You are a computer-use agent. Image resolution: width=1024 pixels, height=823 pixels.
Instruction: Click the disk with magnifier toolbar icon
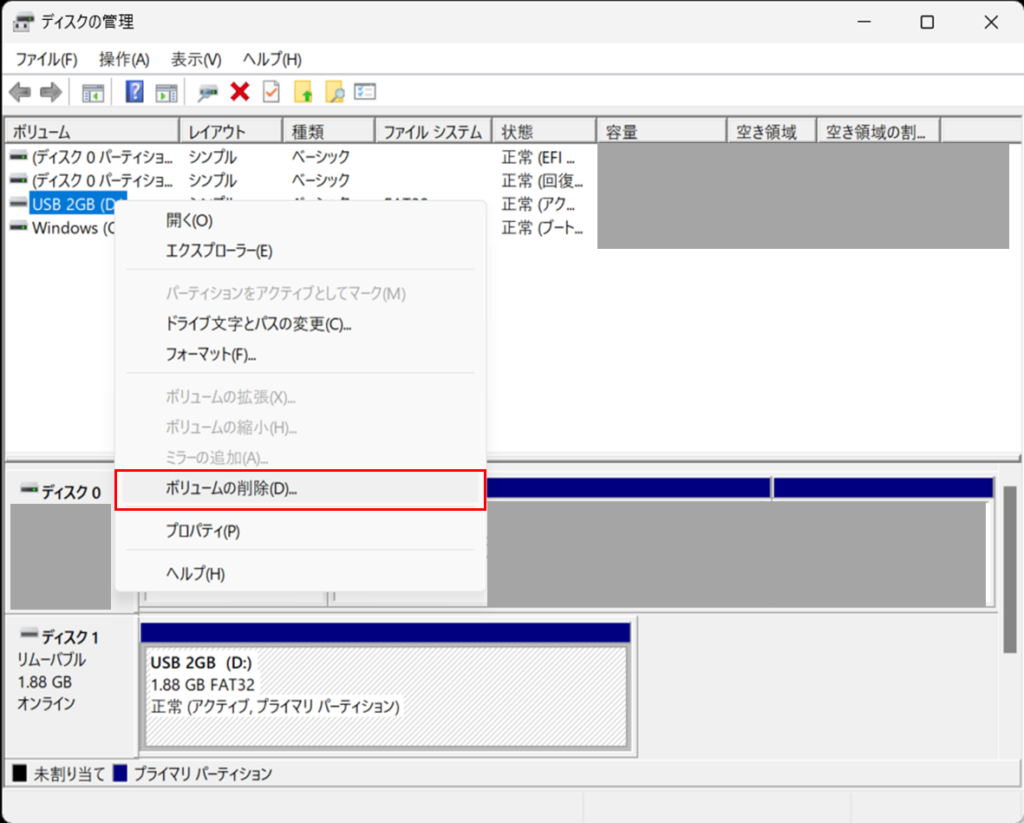208,93
